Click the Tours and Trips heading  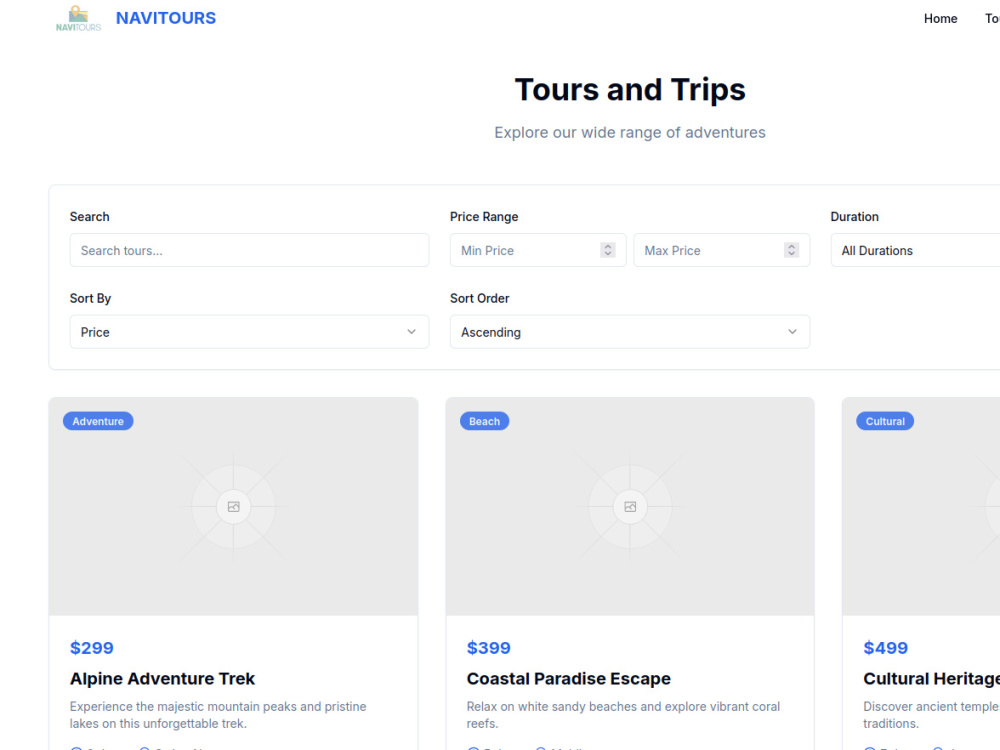click(630, 89)
